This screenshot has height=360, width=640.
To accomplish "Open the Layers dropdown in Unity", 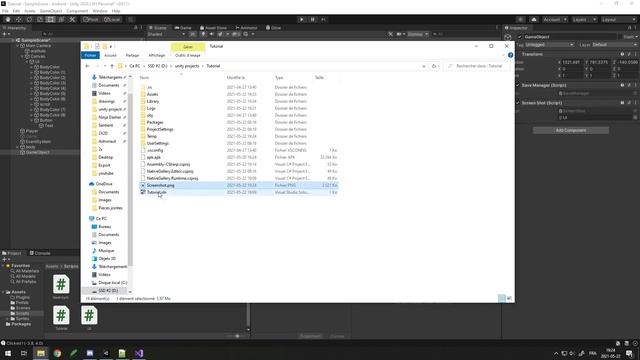I will [584, 20].
